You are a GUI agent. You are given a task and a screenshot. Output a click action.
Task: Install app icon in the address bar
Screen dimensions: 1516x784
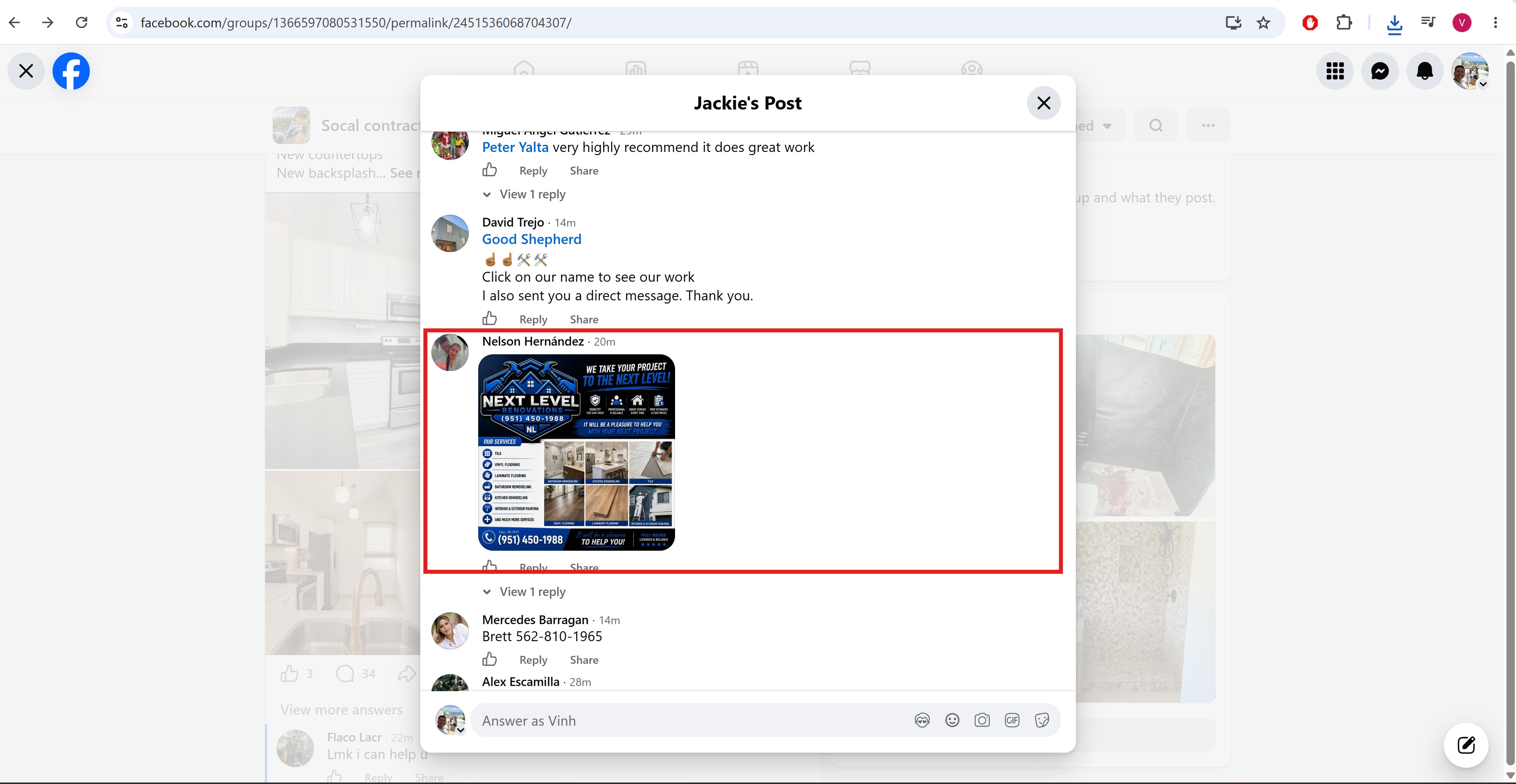[x=1233, y=22]
